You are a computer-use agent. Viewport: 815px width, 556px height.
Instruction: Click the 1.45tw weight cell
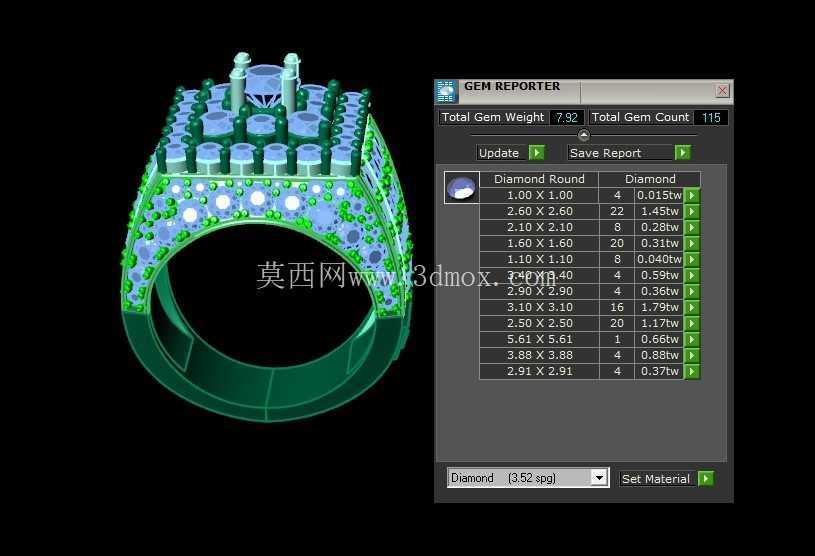[x=659, y=211]
